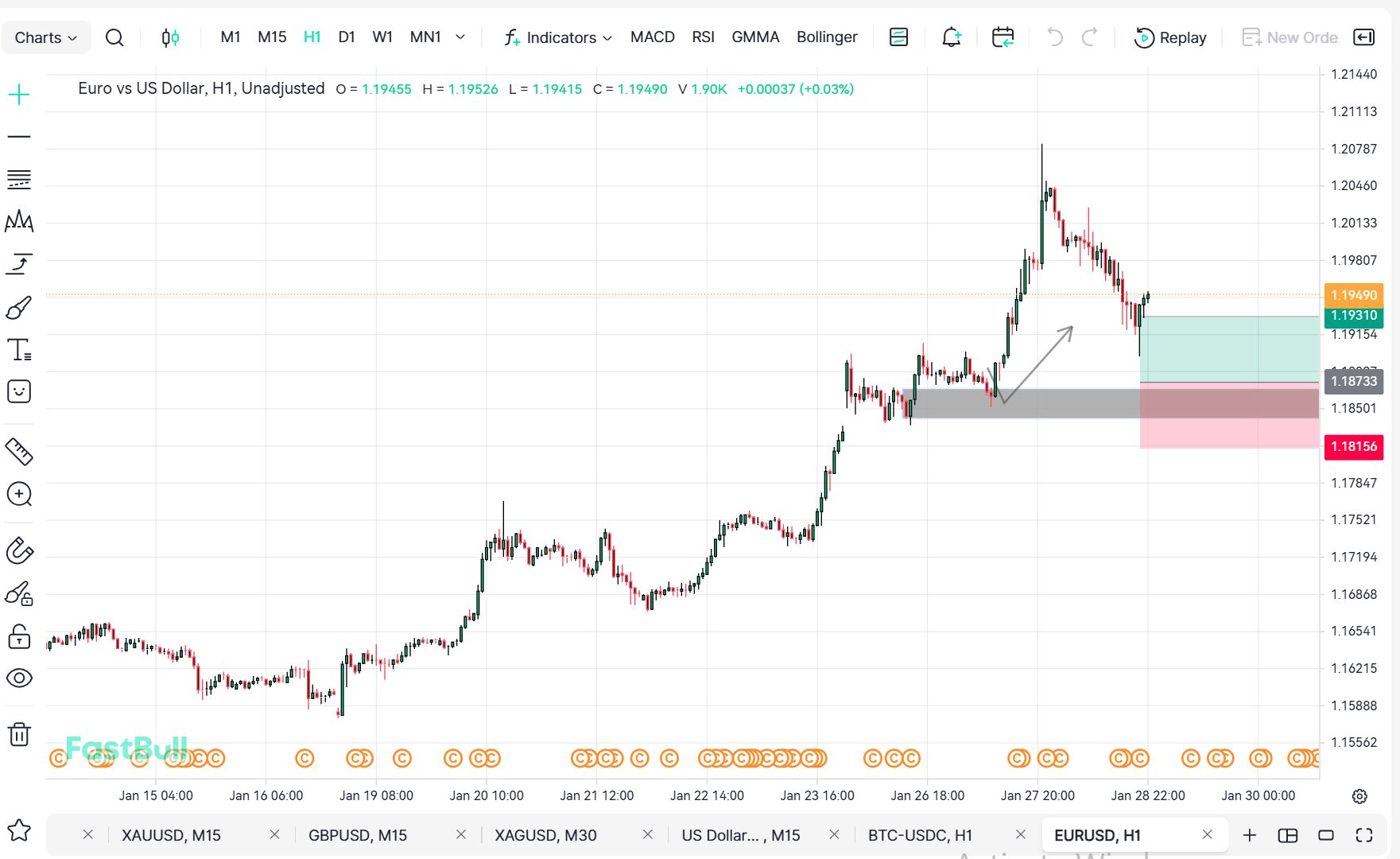Toggle the magnet snap mode
The width and height of the screenshot is (1400, 859).
pos(19,550)
